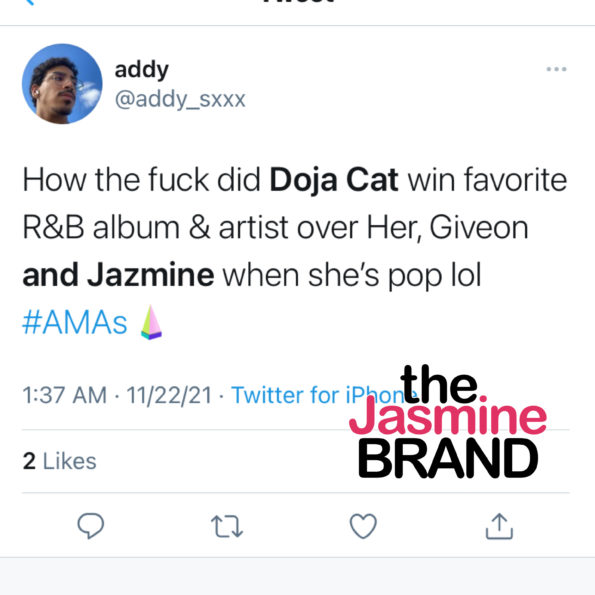
Task: Open the @addy_sxxx handle
Action: point(180,100)
